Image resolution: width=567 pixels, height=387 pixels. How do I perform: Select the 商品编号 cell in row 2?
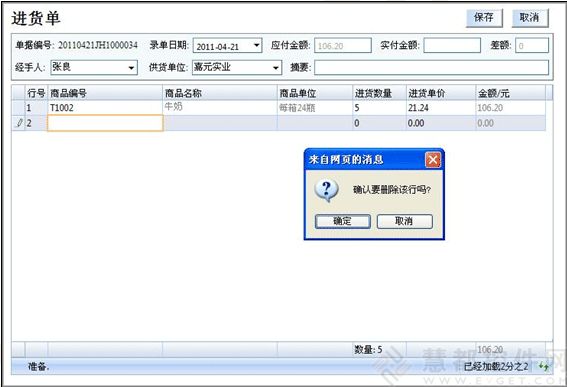pyautogui.click(x=105, y=123)
